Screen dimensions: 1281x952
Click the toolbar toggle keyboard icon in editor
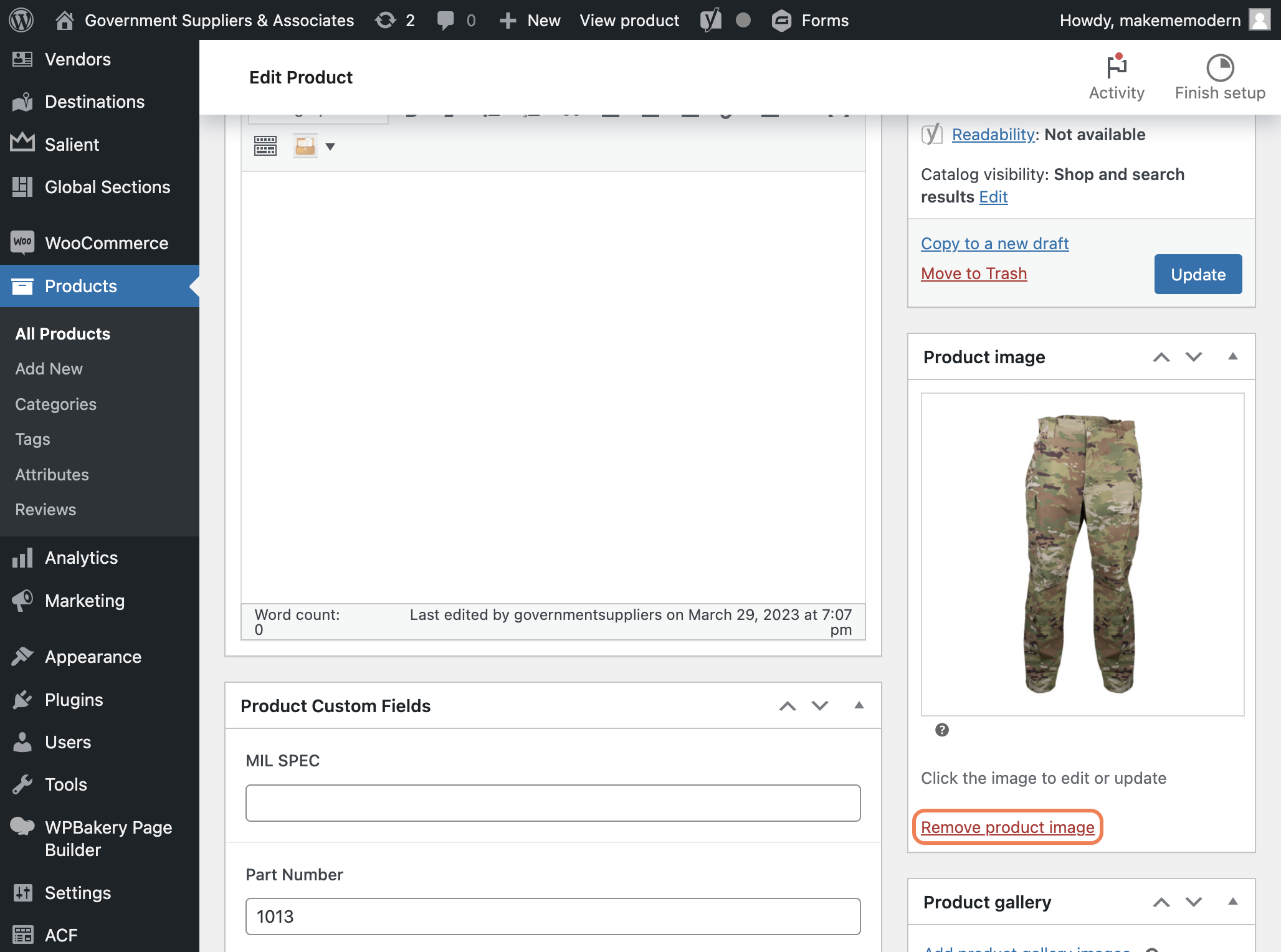click(265, 146)
